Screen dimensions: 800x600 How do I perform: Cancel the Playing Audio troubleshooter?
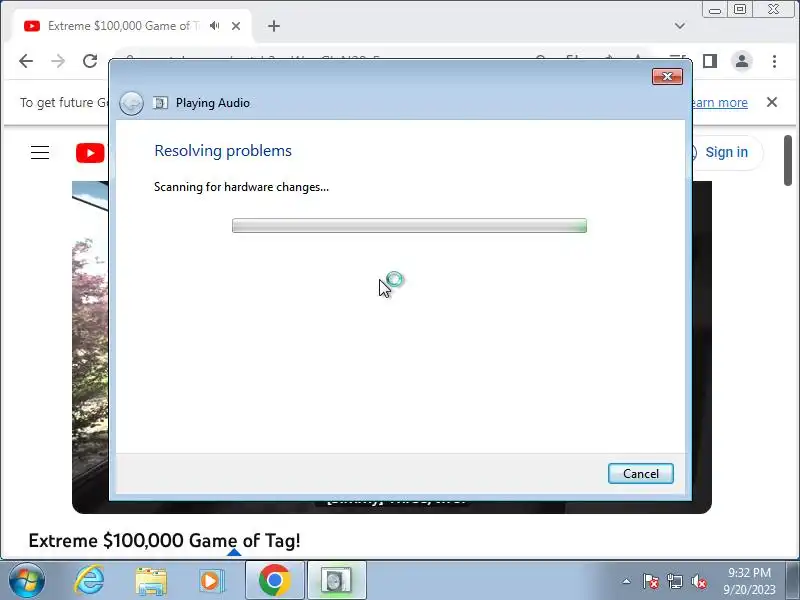(640, 473)
